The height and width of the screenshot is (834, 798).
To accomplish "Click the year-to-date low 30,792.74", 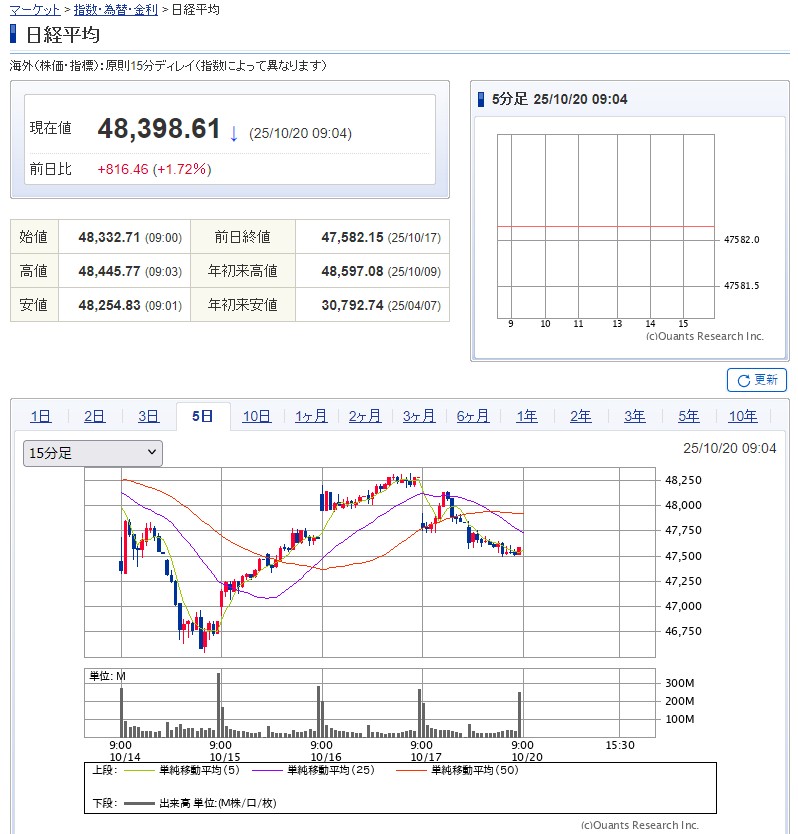I will point(352,305).
